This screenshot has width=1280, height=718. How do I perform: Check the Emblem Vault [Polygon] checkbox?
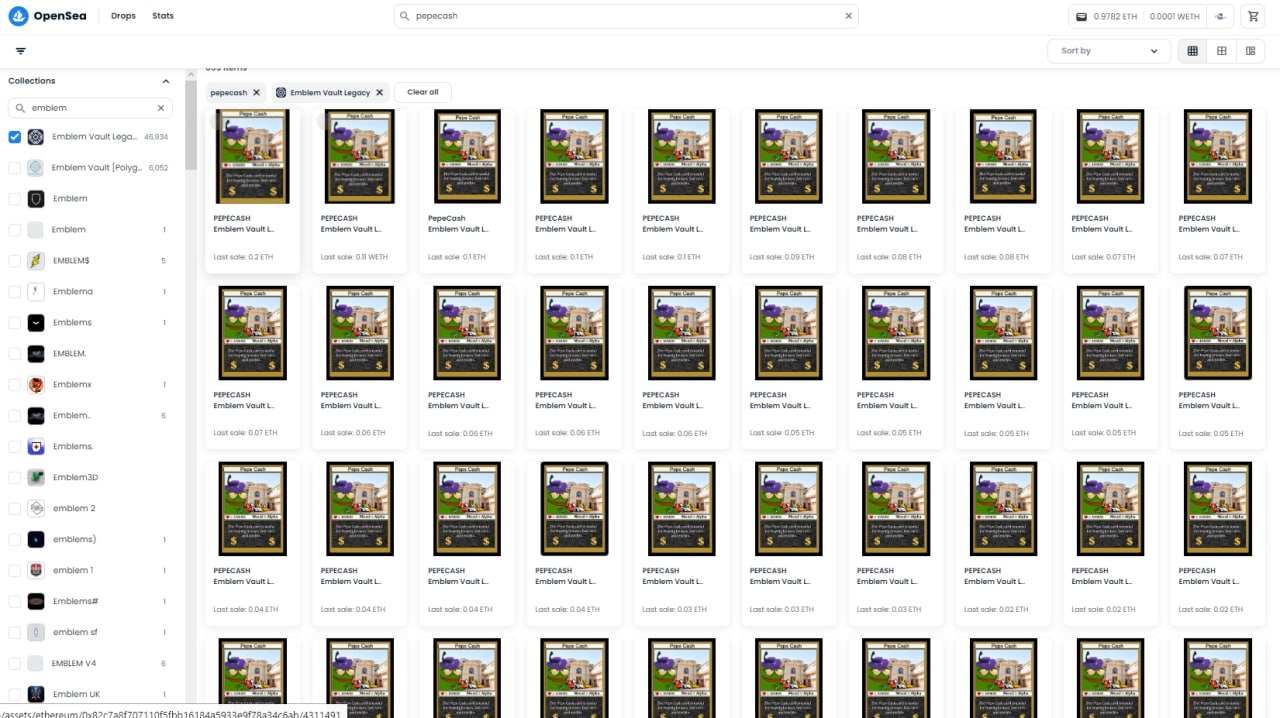pos(14,168)
